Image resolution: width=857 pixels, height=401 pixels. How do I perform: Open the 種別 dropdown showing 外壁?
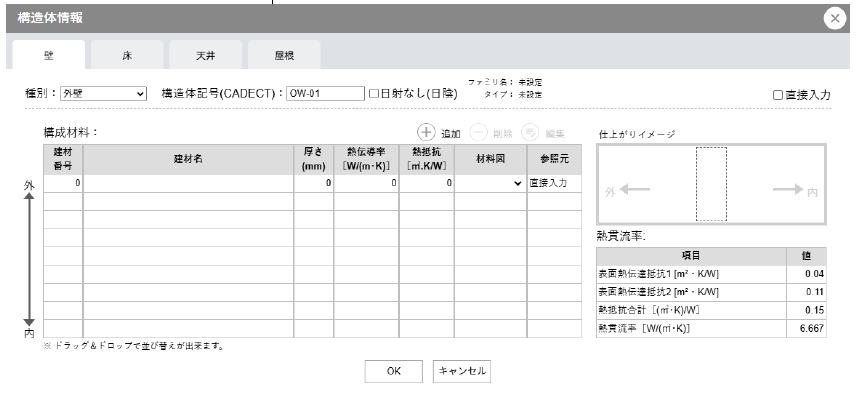tap(103, 94)
